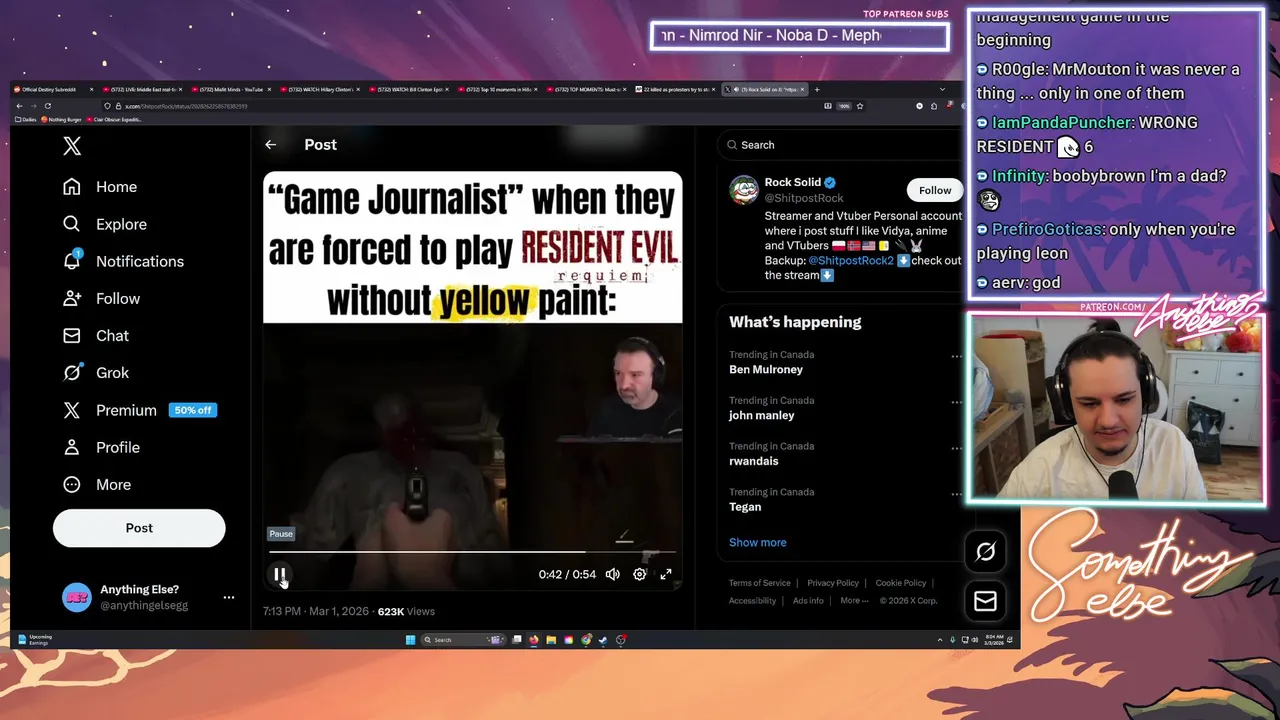
Task: Open Profile in the sidebar
Action: pos(101,447)
